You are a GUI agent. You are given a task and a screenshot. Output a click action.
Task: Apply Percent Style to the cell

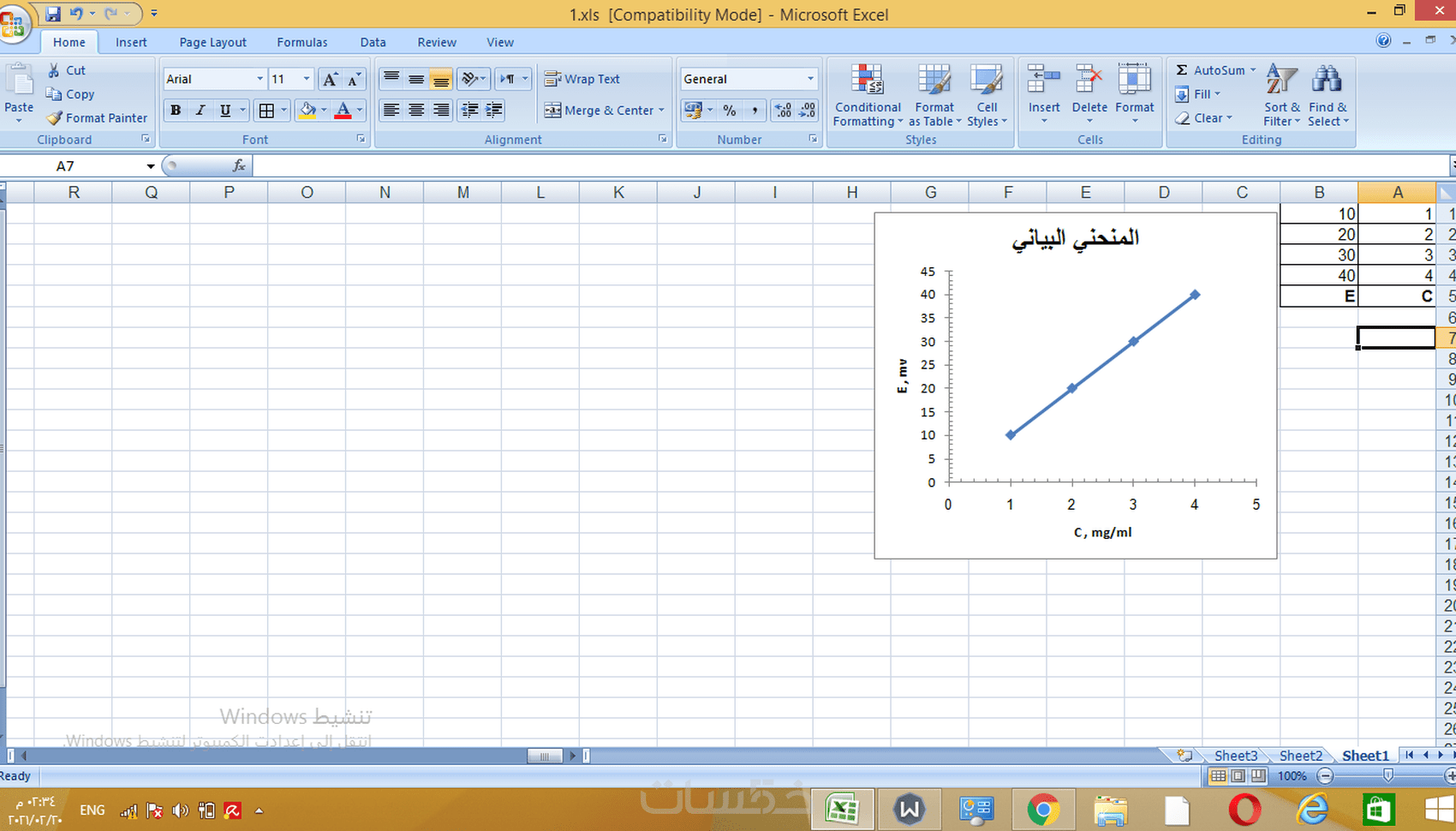[x=730, y=111]
